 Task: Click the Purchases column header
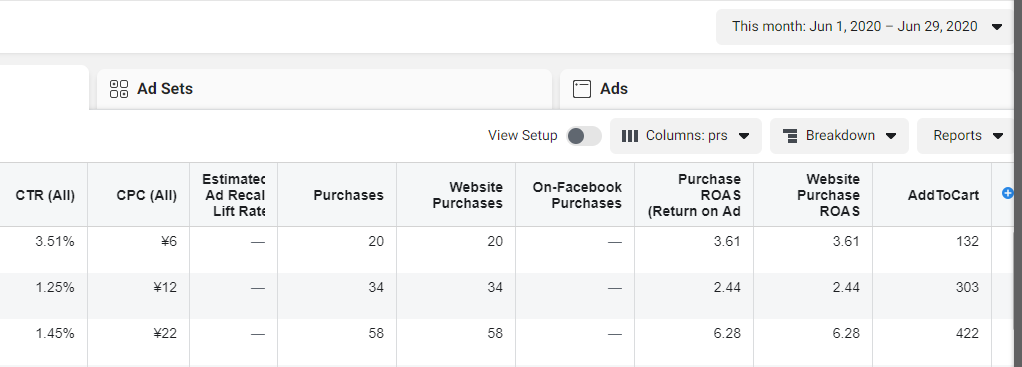[337, 195]
